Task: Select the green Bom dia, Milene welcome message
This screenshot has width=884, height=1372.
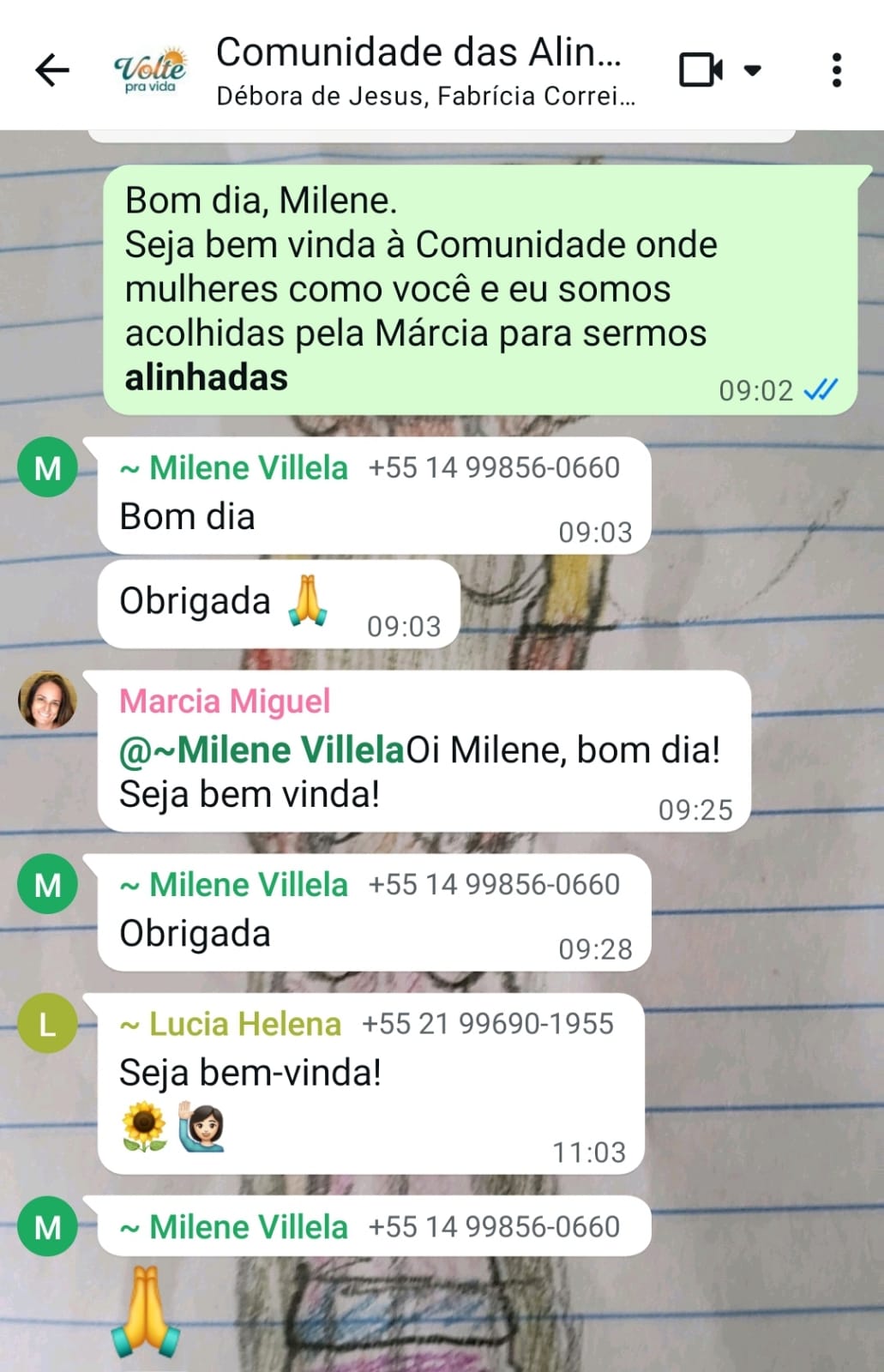Action: tap(480, 289)
